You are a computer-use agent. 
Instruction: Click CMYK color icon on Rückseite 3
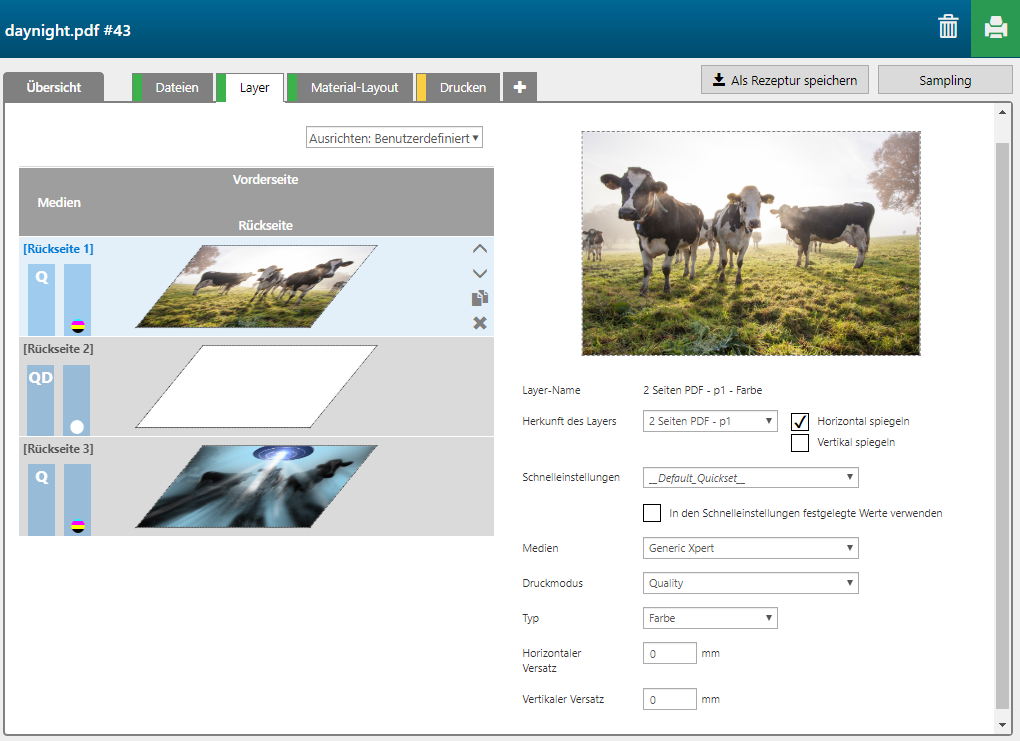coord(77,525)
